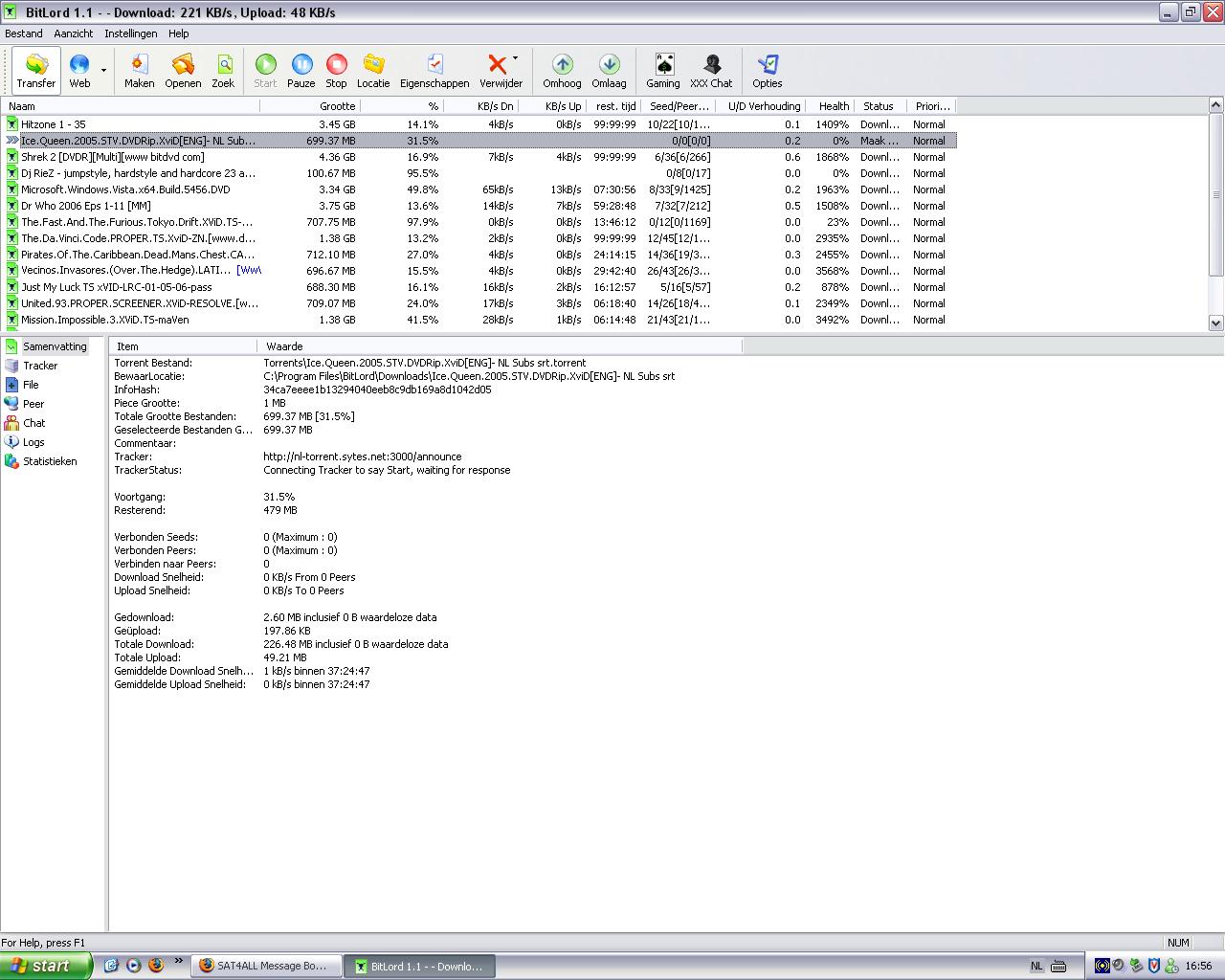The height and width of the screenshot is (980, 1225).
Task: Sort by Health column header
Action: click(830, 106)
